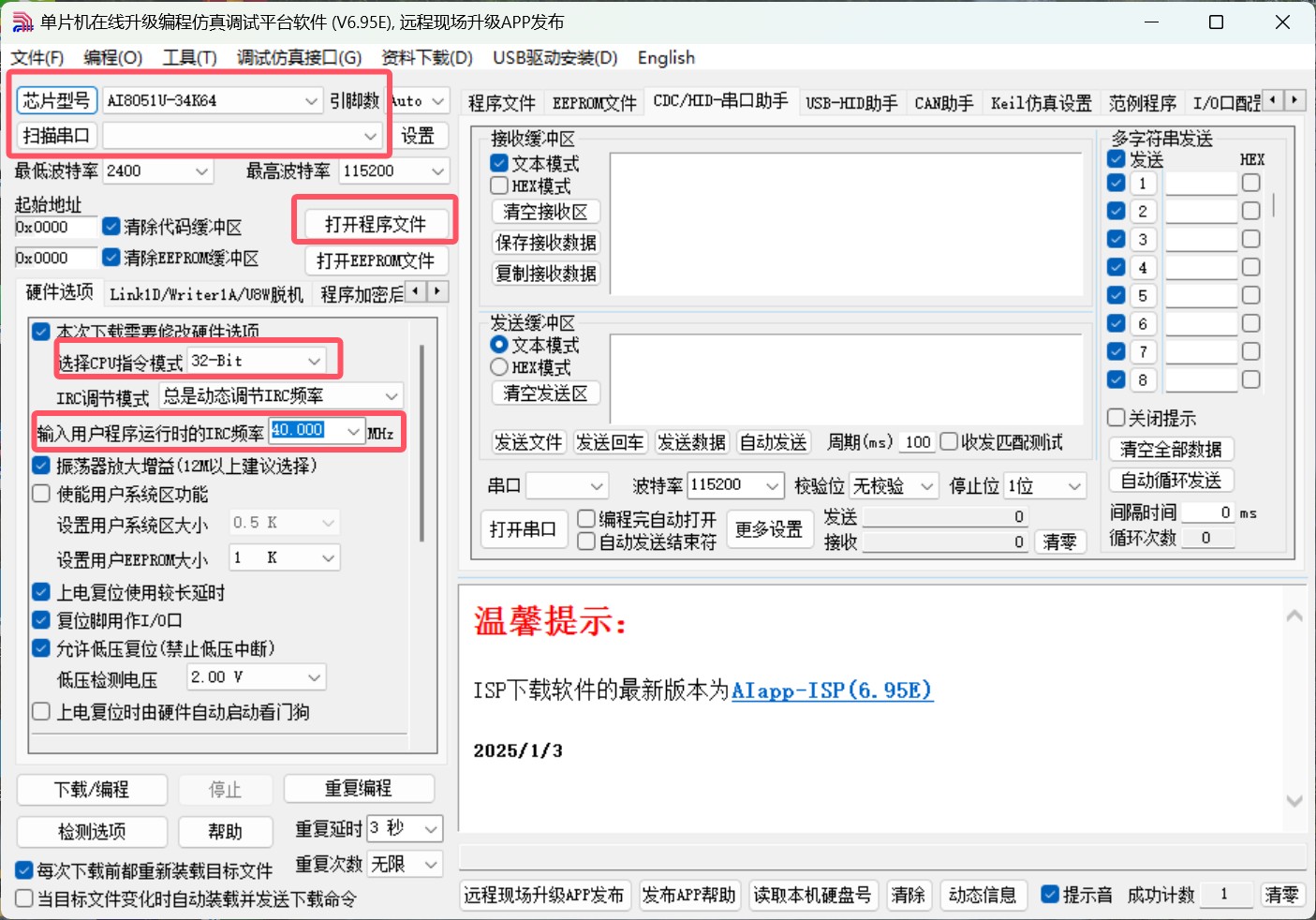
Task: Open the 资料下载(D) menu
Action: (427, 57)
